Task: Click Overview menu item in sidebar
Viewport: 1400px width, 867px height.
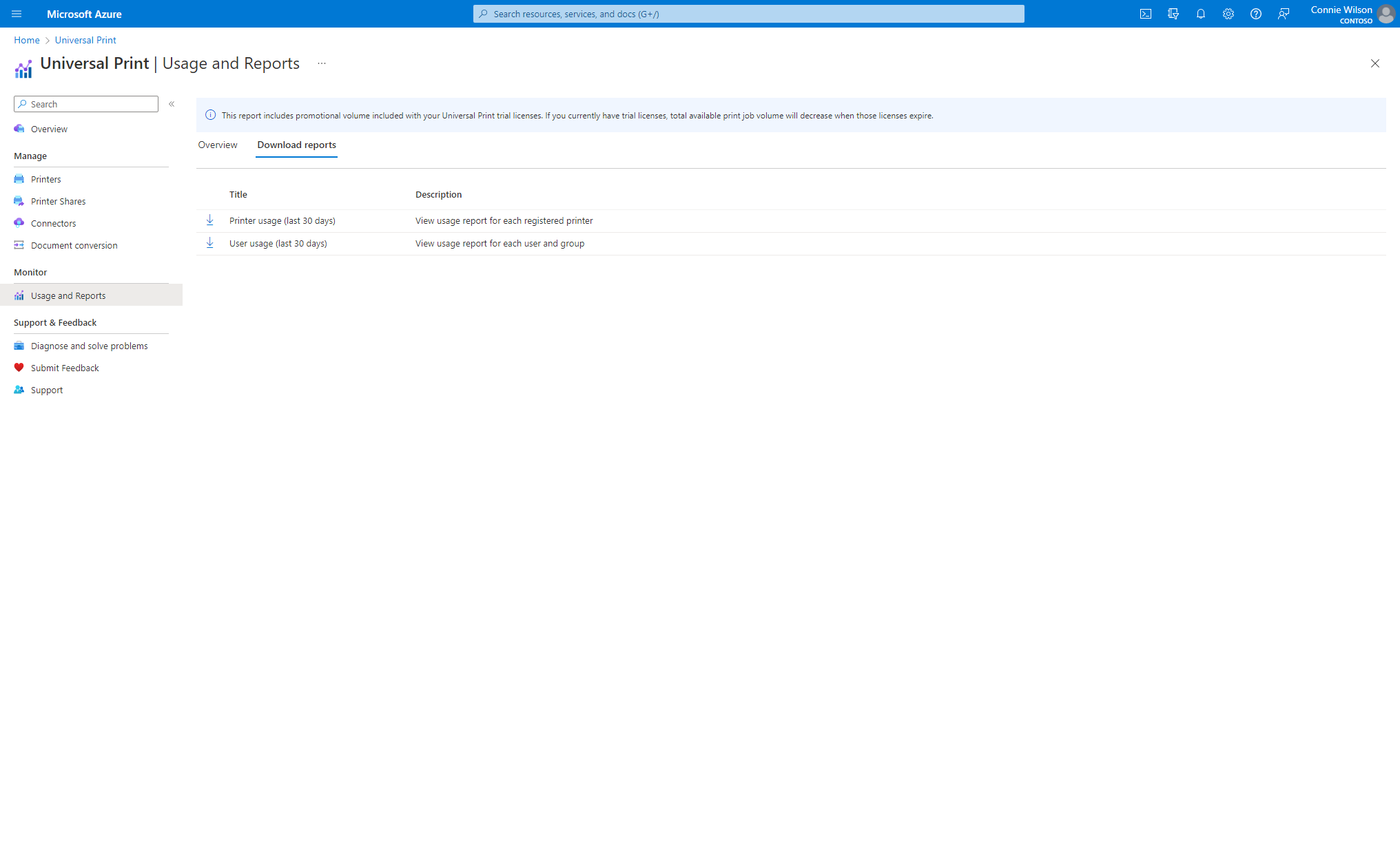Action: (x=49, y=128)
